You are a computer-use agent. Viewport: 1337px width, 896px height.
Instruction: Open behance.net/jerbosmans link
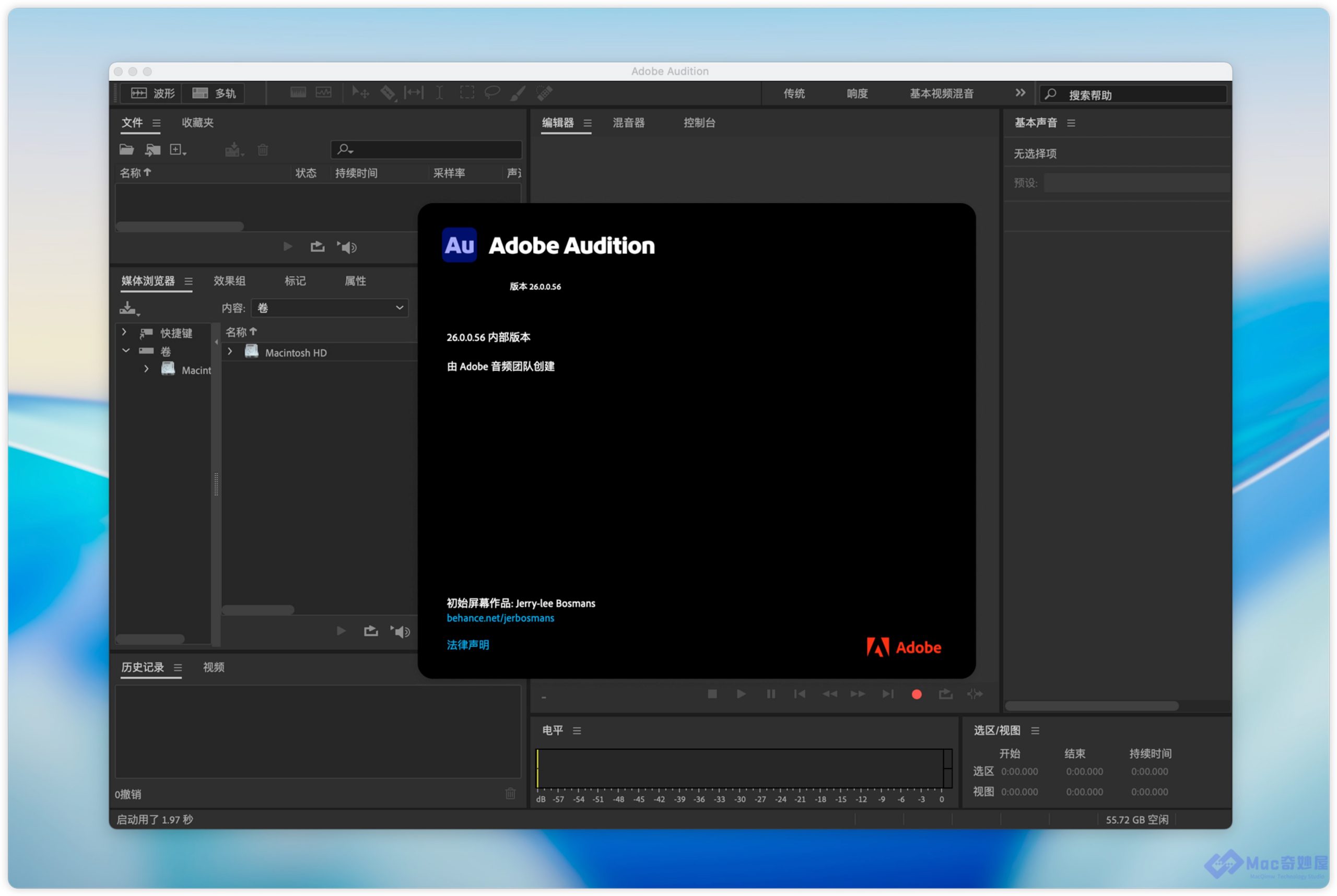pyautogui.click(x=500, y=618)
